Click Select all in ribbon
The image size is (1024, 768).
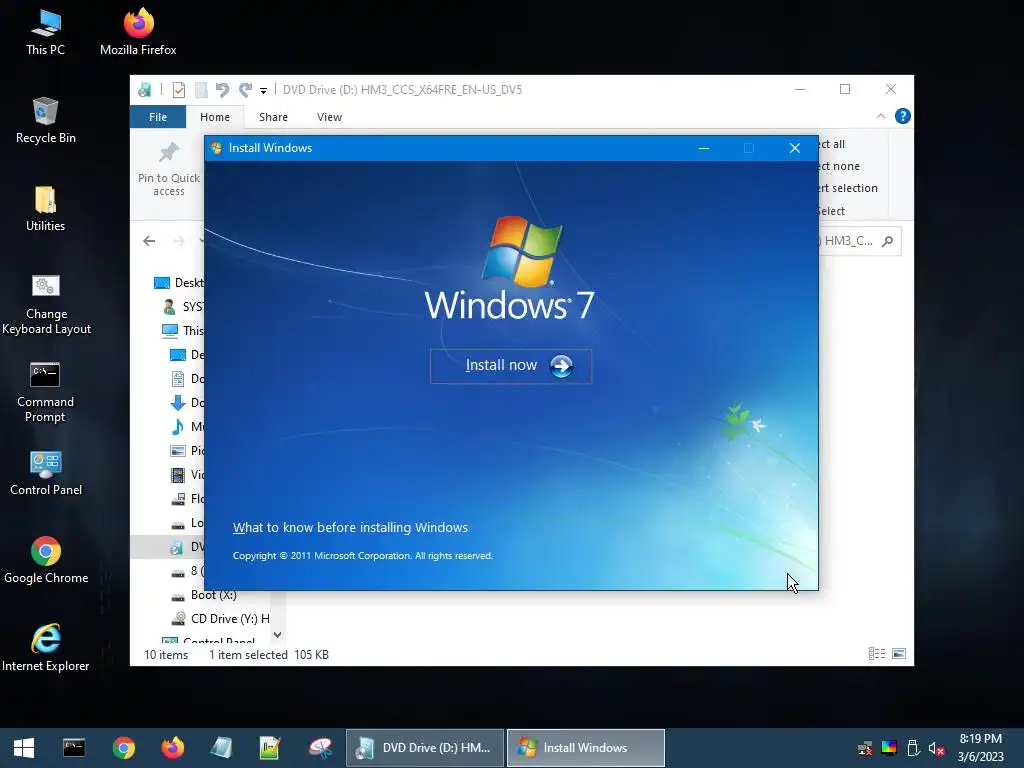[x=832, y=144]
